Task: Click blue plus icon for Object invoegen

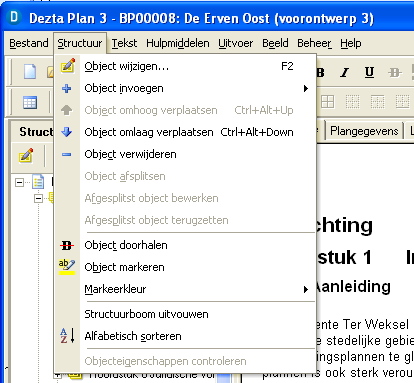Action: coord(67,88)
